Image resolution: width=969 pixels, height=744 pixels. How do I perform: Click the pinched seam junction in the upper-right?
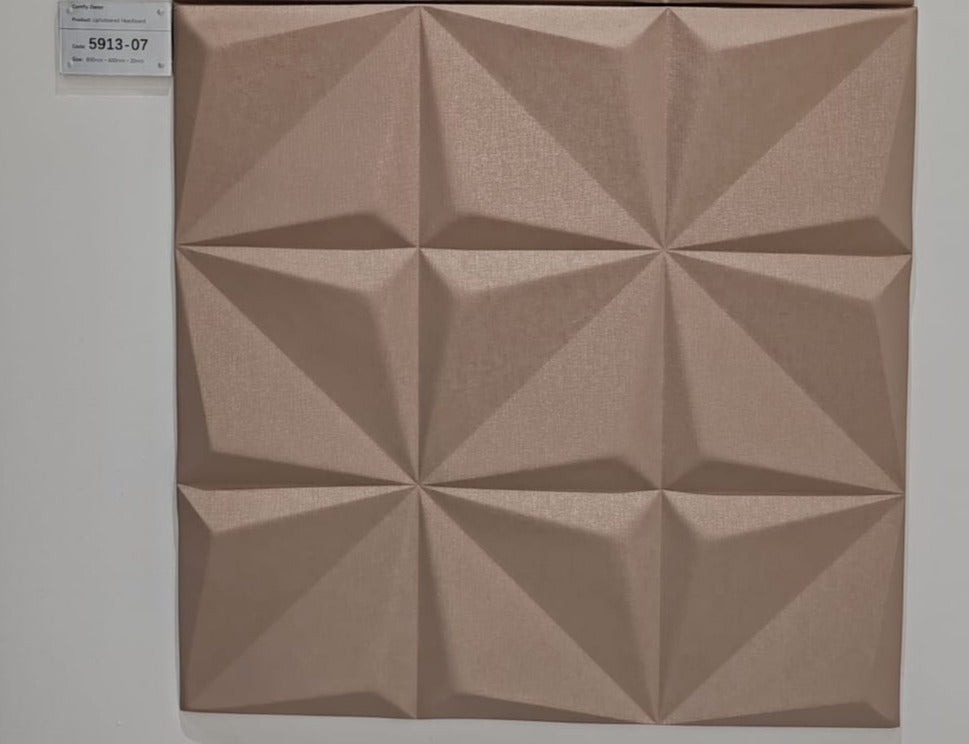[x=667, y=247]
